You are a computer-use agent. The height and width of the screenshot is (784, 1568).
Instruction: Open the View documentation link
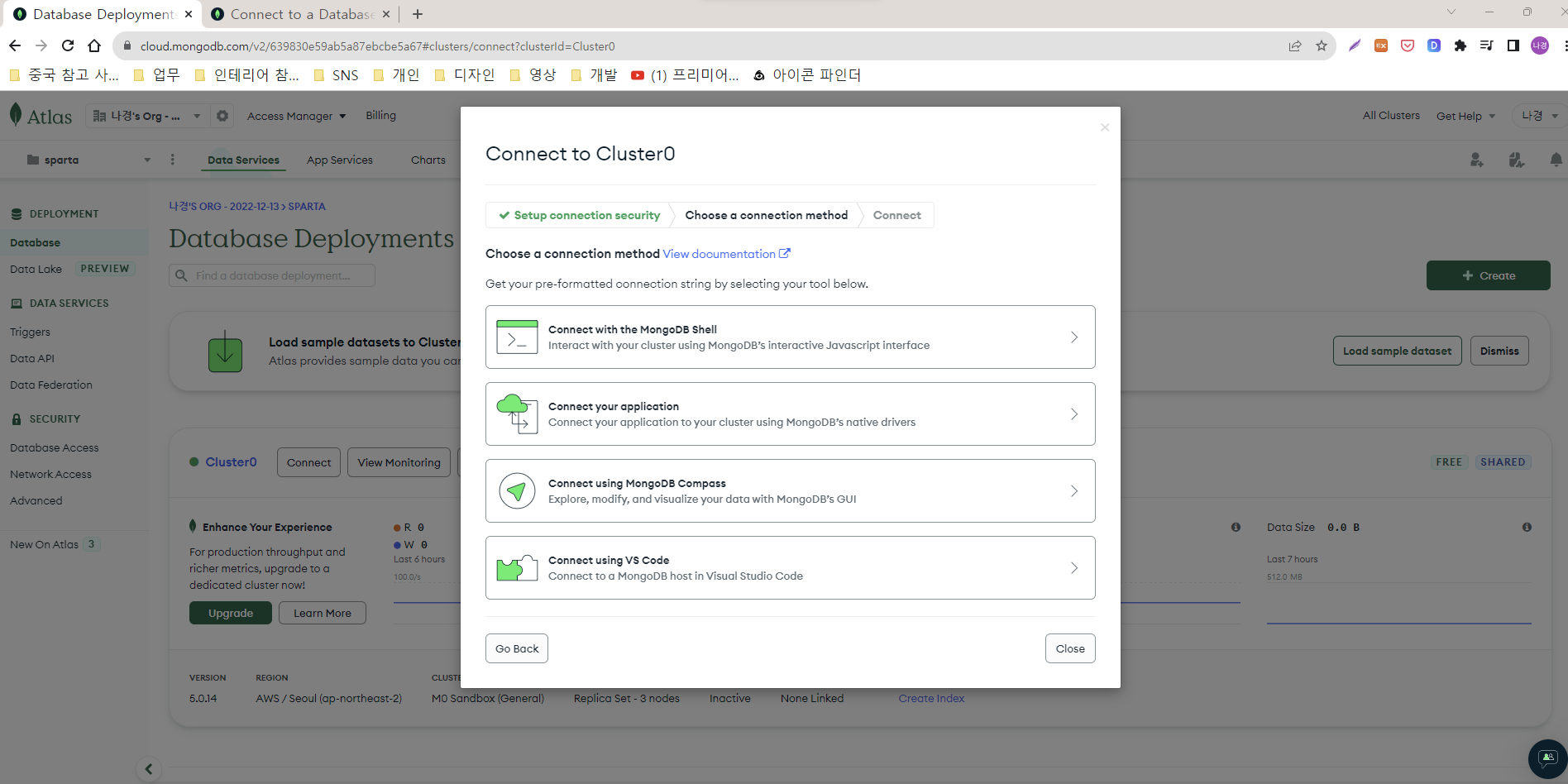tap(726, 254)
